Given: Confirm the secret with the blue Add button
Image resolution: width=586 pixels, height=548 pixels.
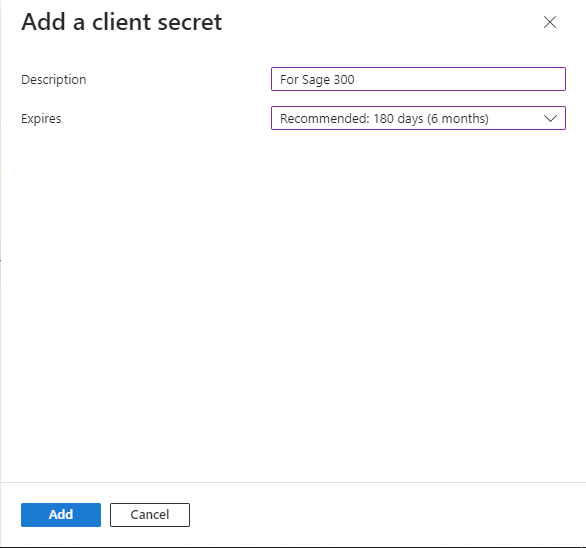Looking at the screenshot, I should coord(61,515).
